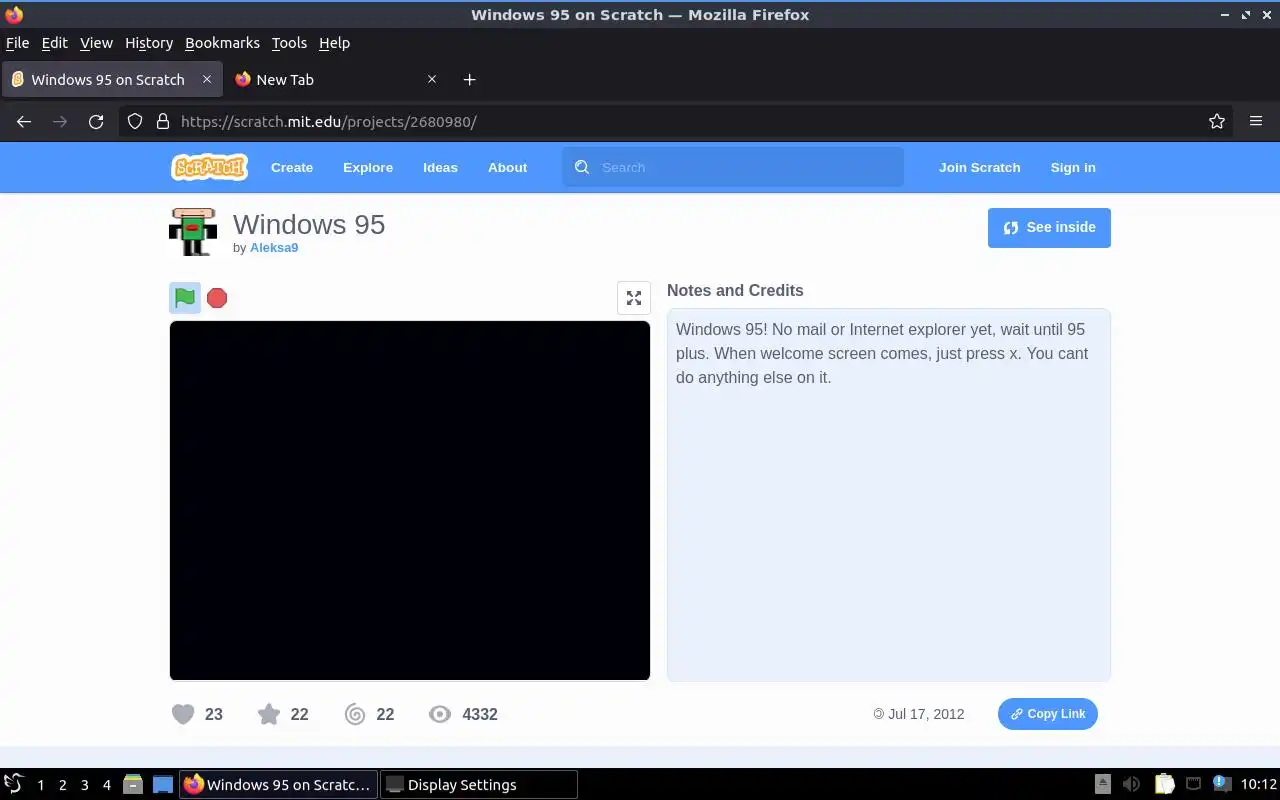The image size is (1280, 800).
Task: Select the Firefox Windows 95 taskbar entry
Action: 279,785
